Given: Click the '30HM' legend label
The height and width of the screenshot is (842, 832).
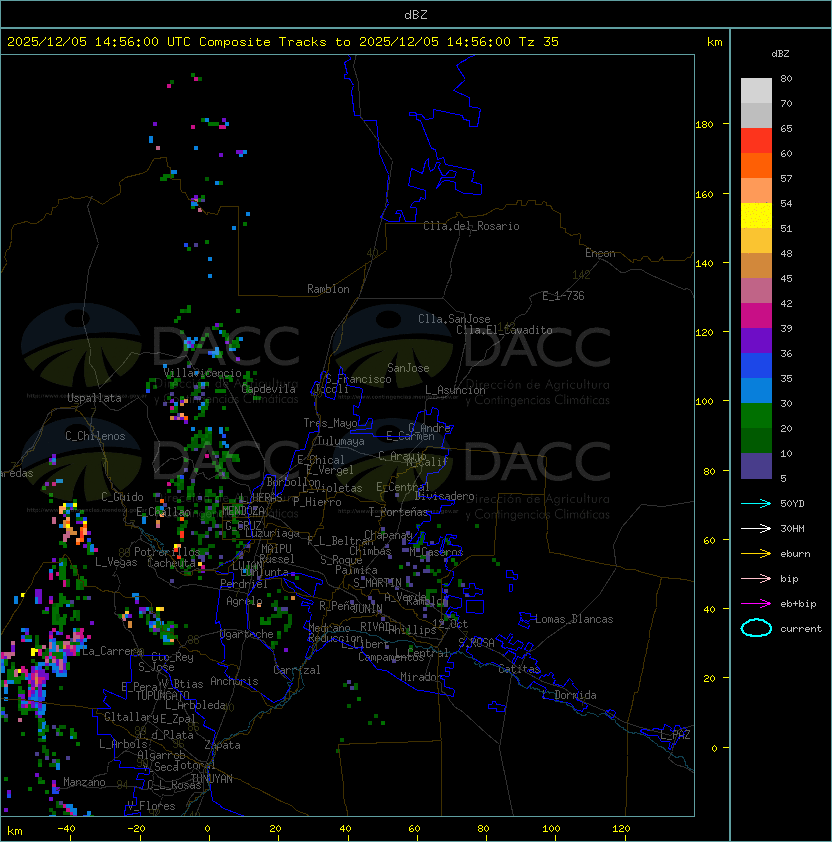Looking at the screenshot, I should 792,528.
